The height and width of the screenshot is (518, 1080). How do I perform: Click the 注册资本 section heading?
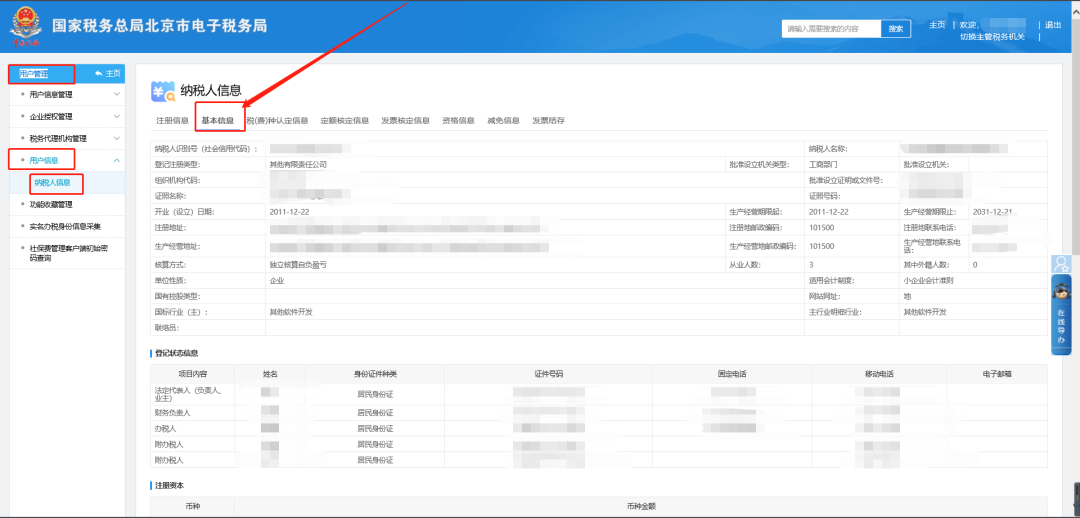coord(169,486)
